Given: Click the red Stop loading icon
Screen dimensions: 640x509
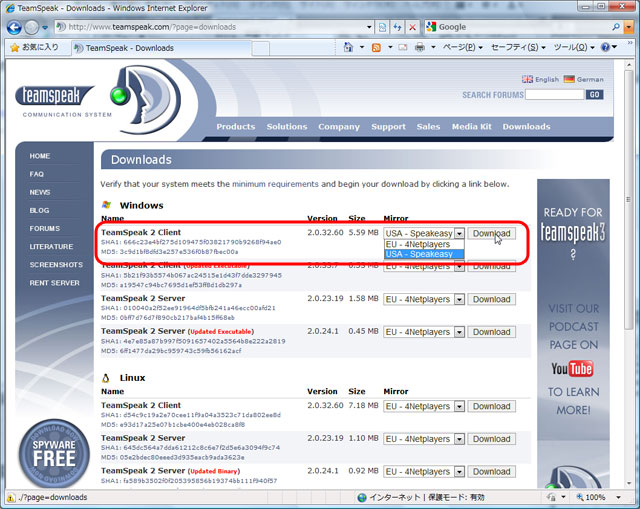Looking at the screenshot, I should (x=412, y=27).
